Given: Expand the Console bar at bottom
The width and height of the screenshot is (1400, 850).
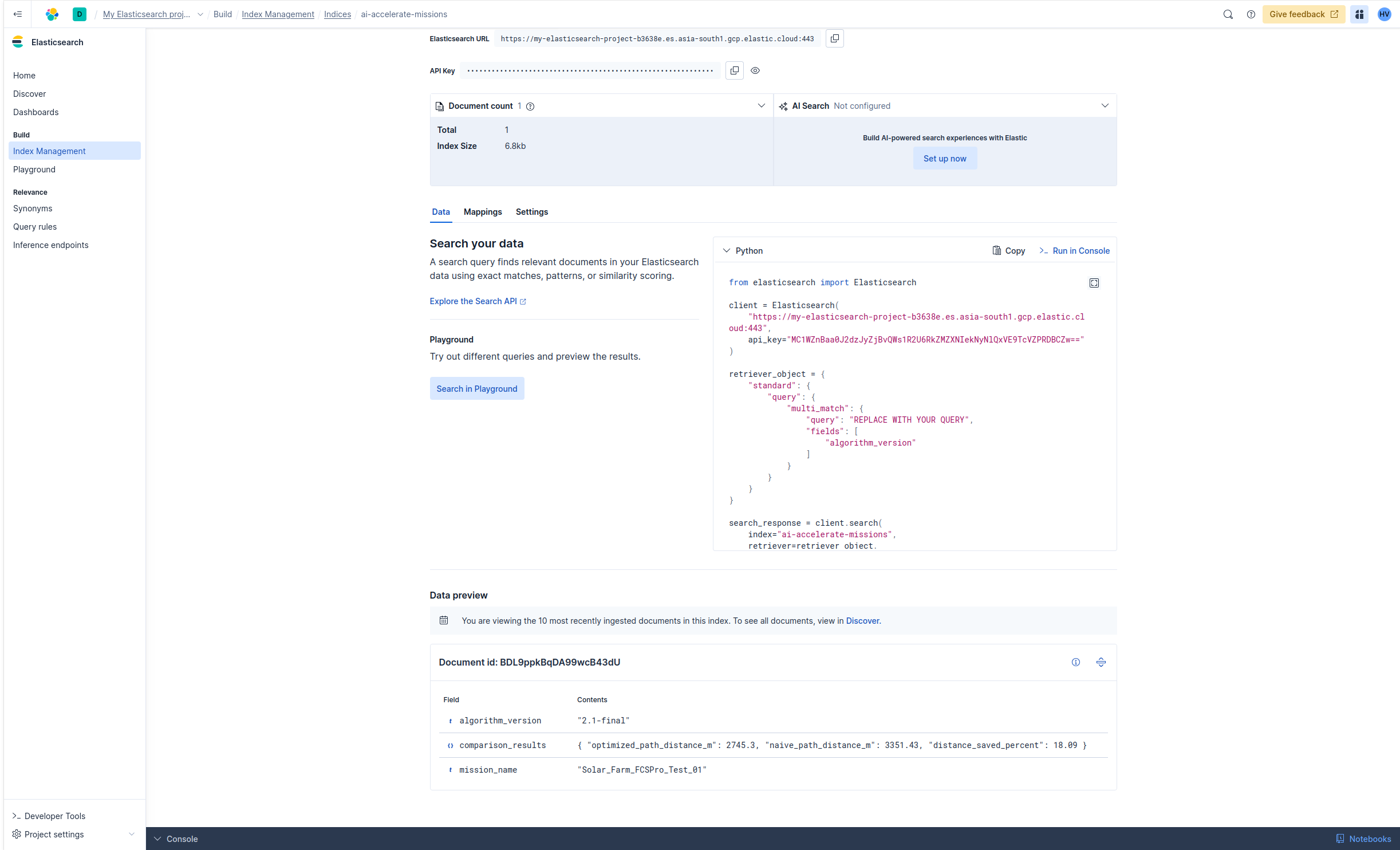Looking at the screenshot, I should (176, 839).
